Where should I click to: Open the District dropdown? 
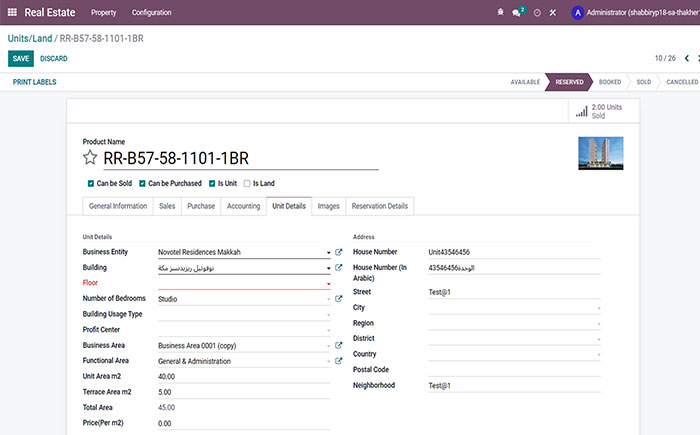(598, 339)
